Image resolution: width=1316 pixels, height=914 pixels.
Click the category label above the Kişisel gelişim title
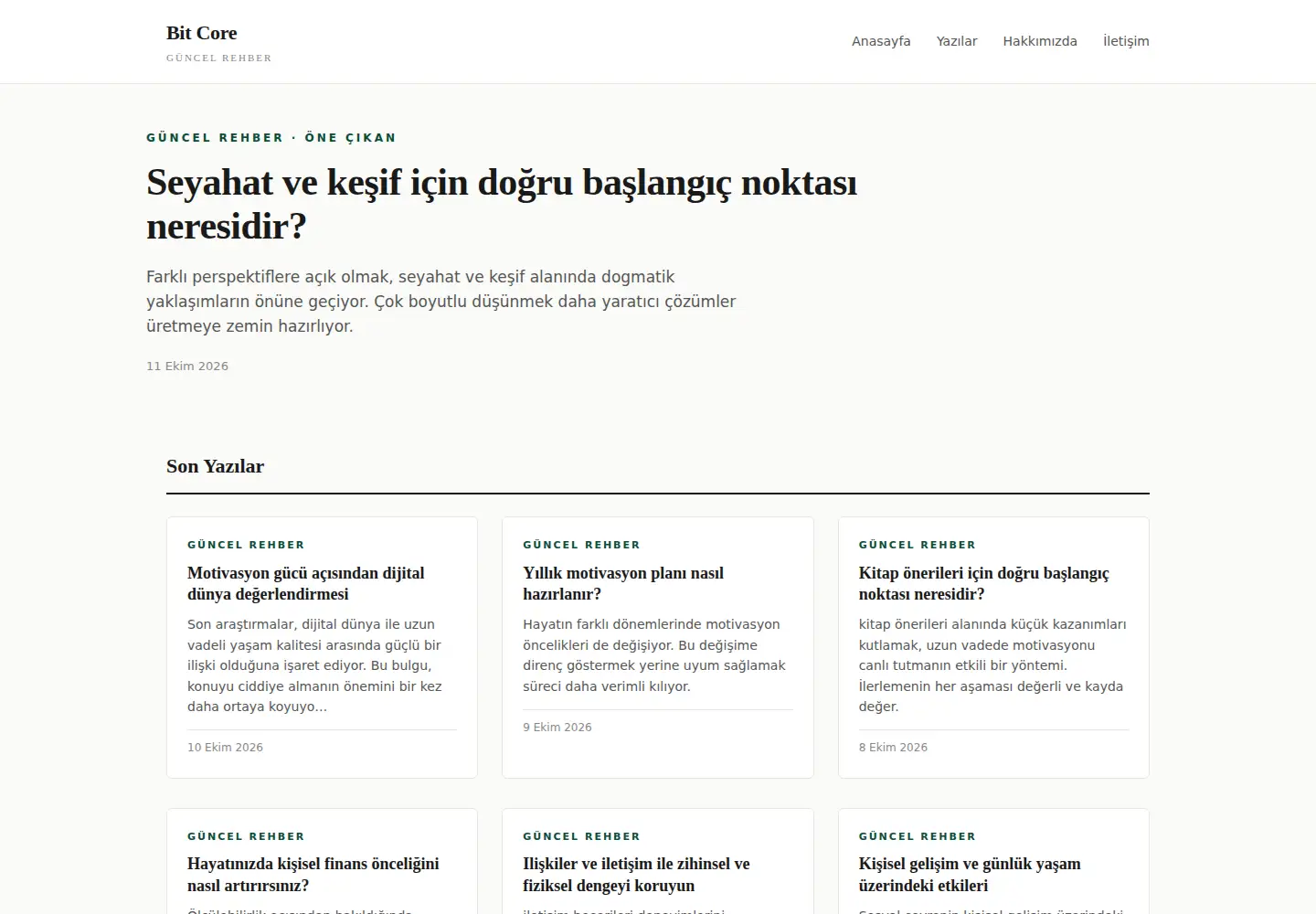coord(918,836)
